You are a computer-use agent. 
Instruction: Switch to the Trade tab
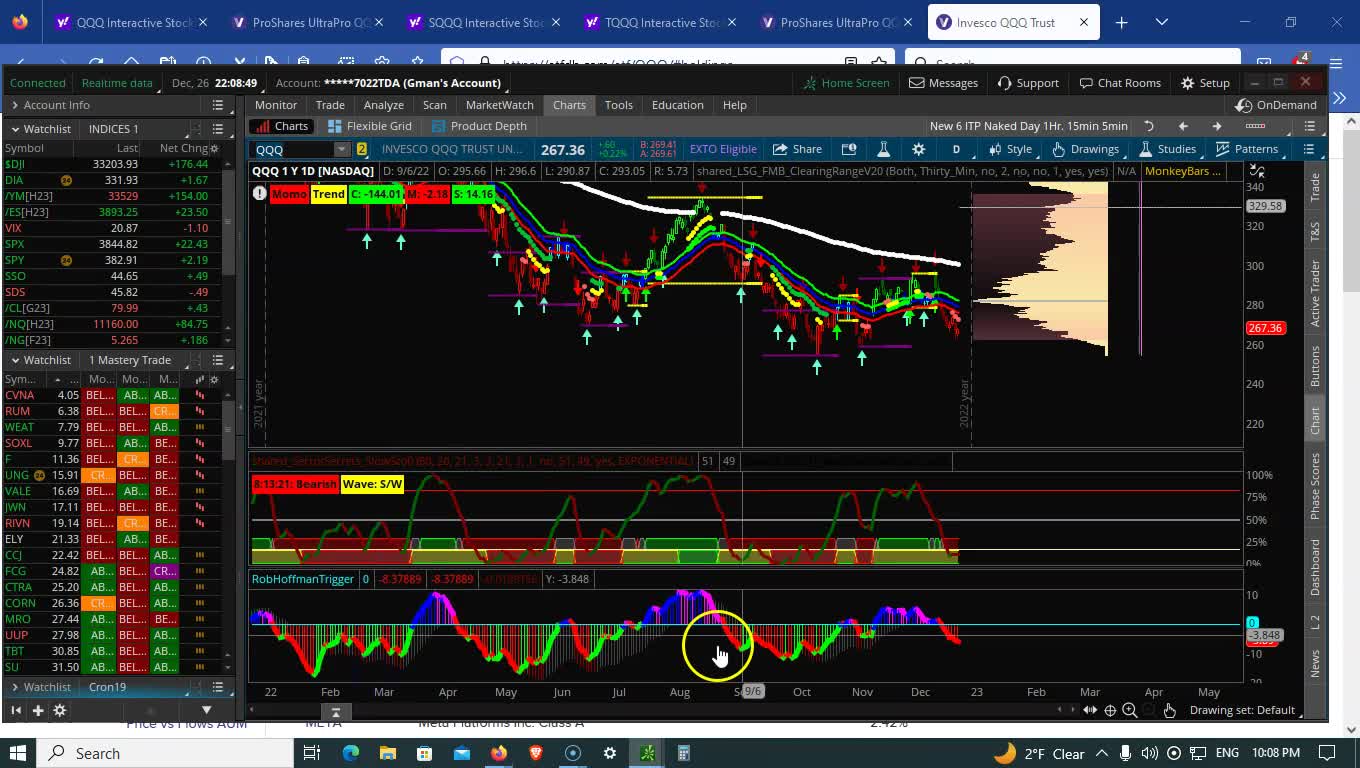coord(330,105)
